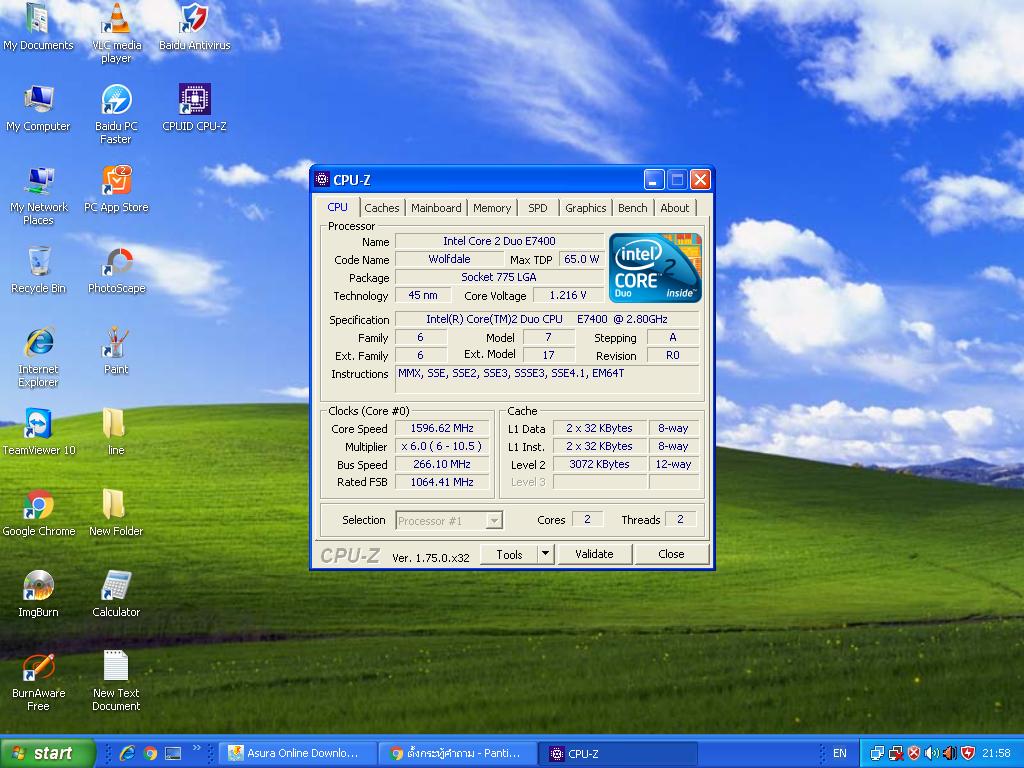
Task: Switch to Pantip Chrome taskbar item
Action: tap(458, 753)
